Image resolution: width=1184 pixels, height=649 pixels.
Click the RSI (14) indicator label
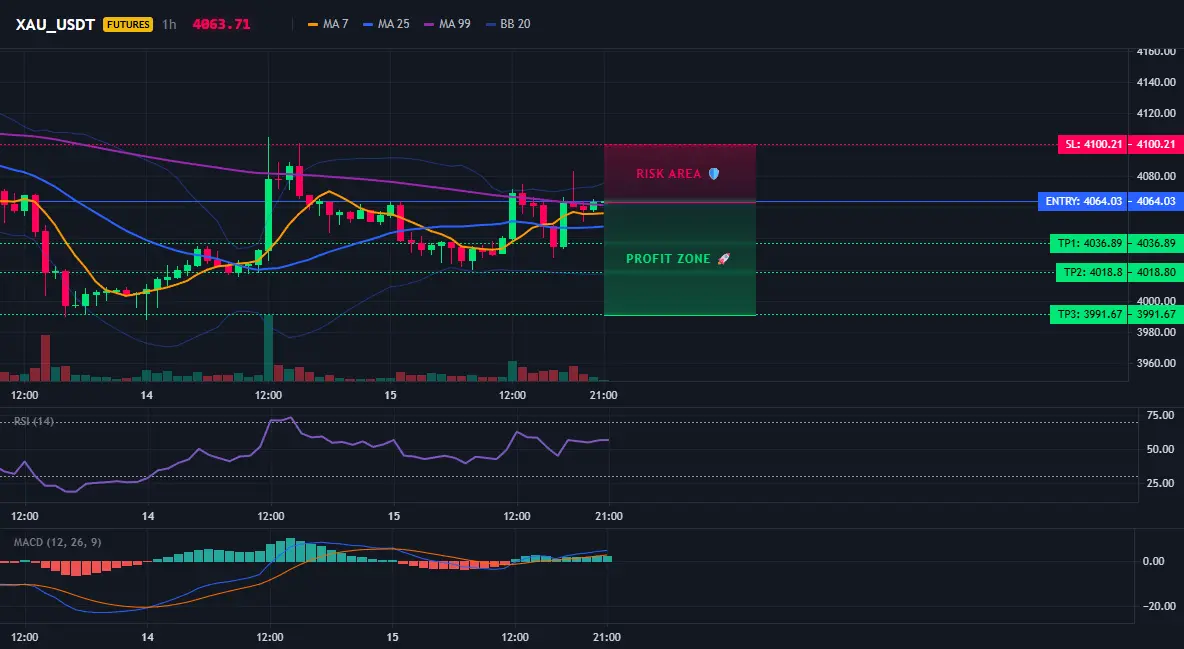point(34,421)
